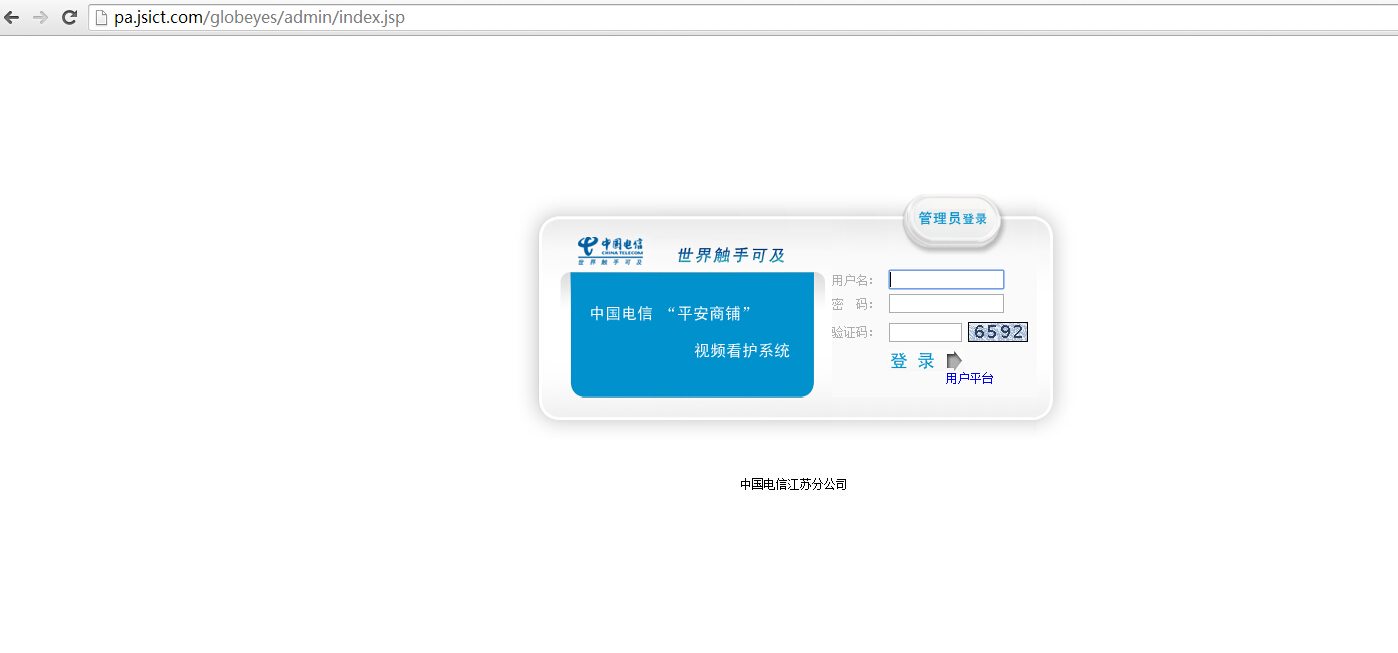This screenshot has height=653, width=1398.
Task: Focus the 用户名 username field
Action: [946, 280]
